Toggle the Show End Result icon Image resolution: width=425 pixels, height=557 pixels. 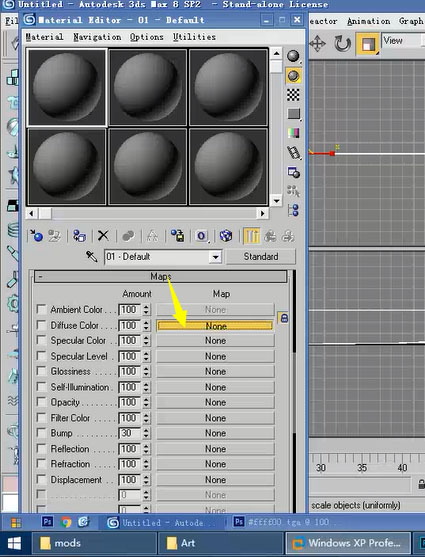(x=252, y=236)
